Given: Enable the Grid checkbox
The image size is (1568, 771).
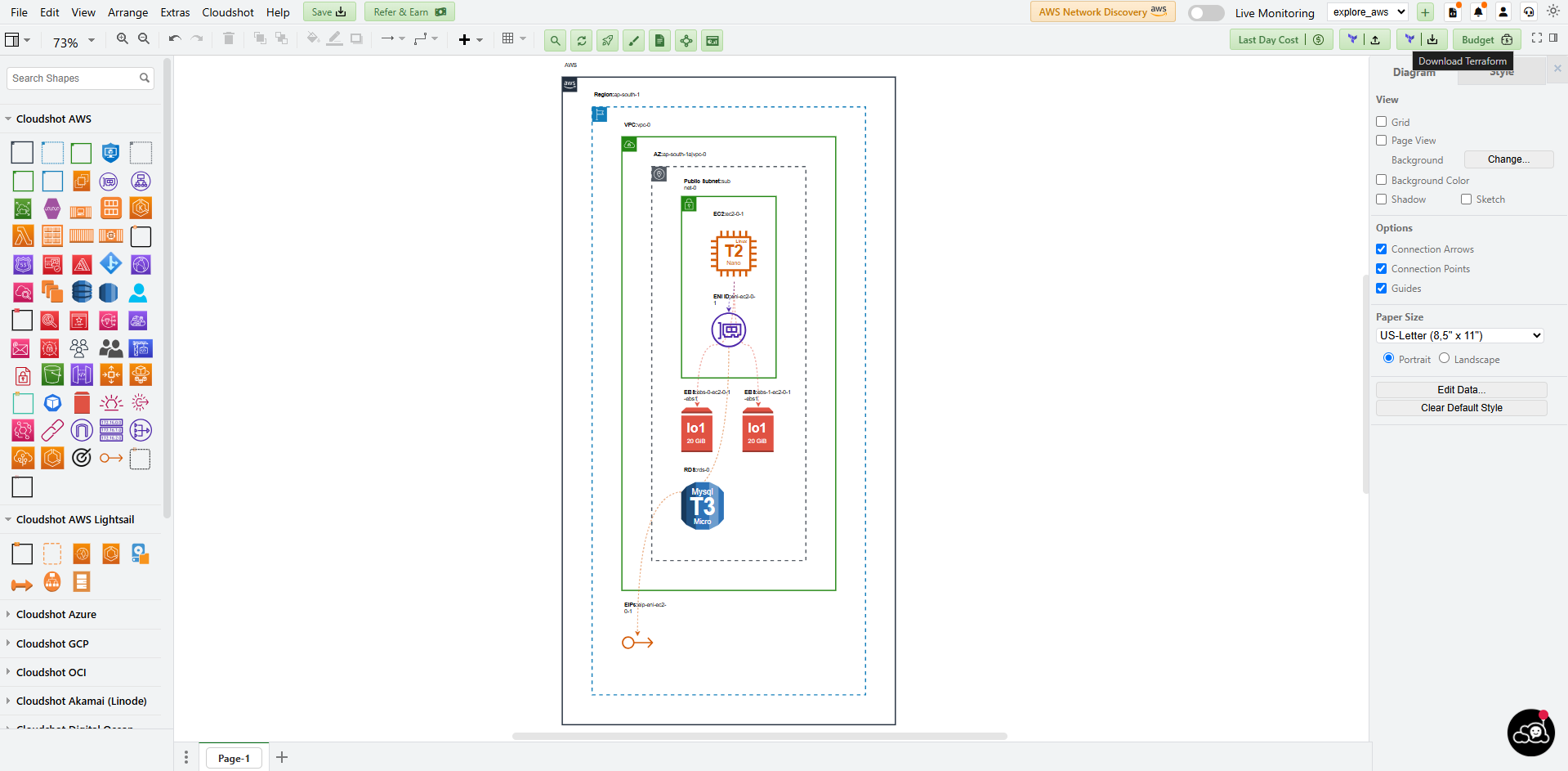Looking at the screenshot, I should [1382, 122].
